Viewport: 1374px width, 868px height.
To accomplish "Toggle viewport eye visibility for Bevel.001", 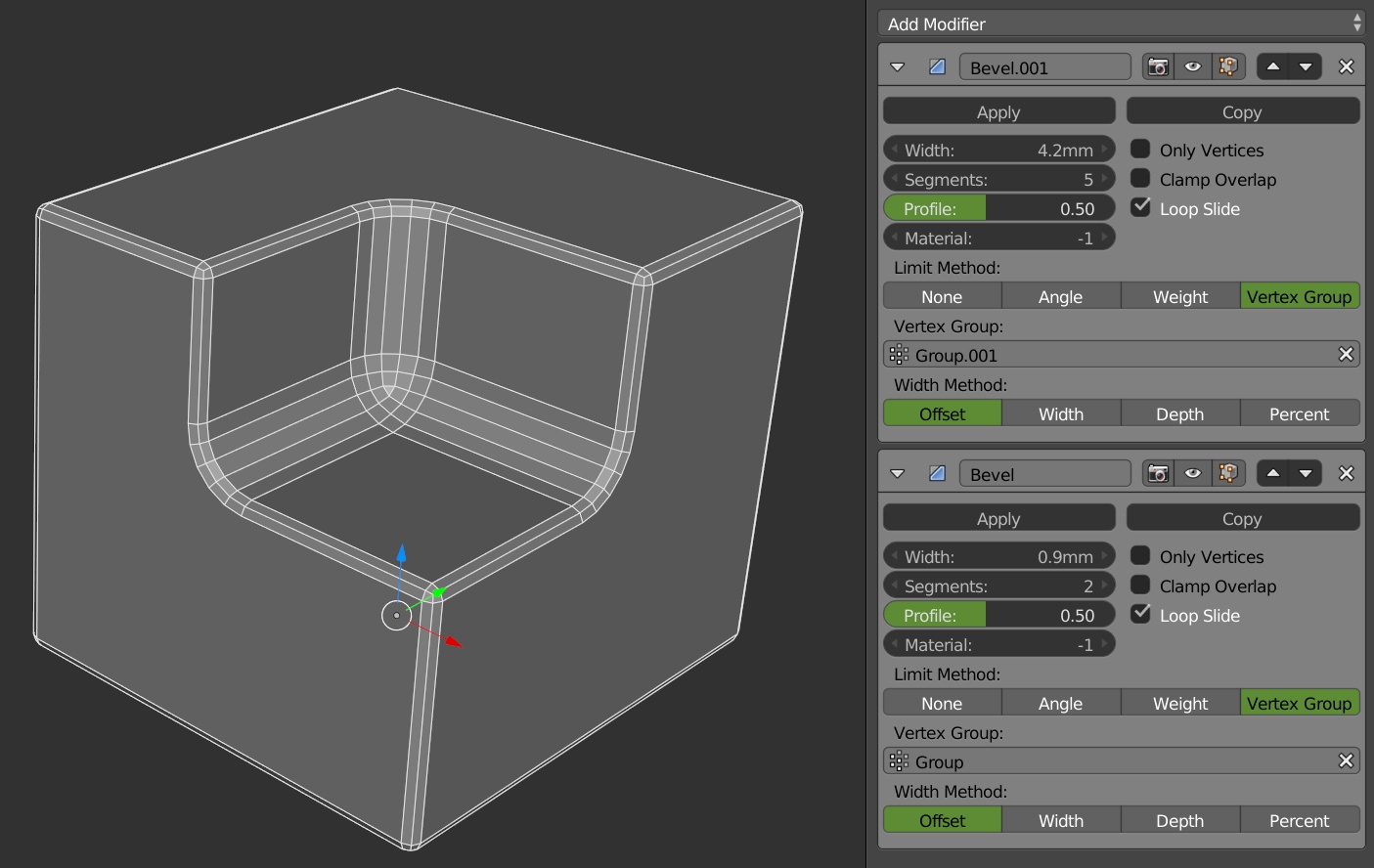I will point(1193,66).
